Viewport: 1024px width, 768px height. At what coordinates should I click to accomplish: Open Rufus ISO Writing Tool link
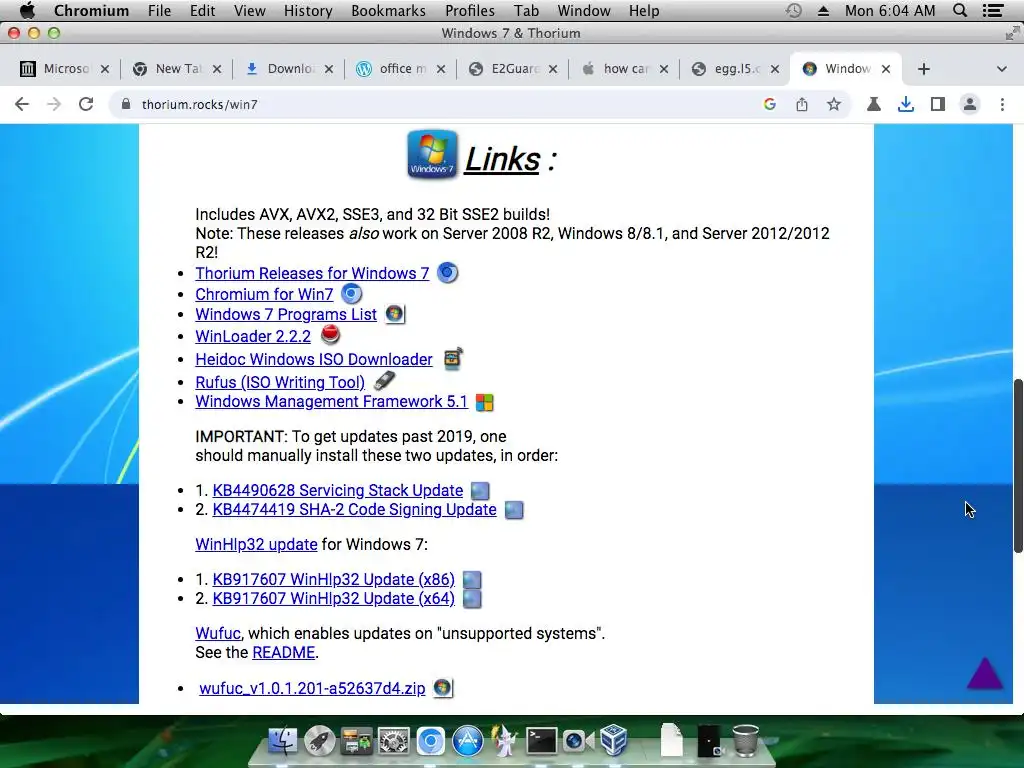[x=280, y=382]
